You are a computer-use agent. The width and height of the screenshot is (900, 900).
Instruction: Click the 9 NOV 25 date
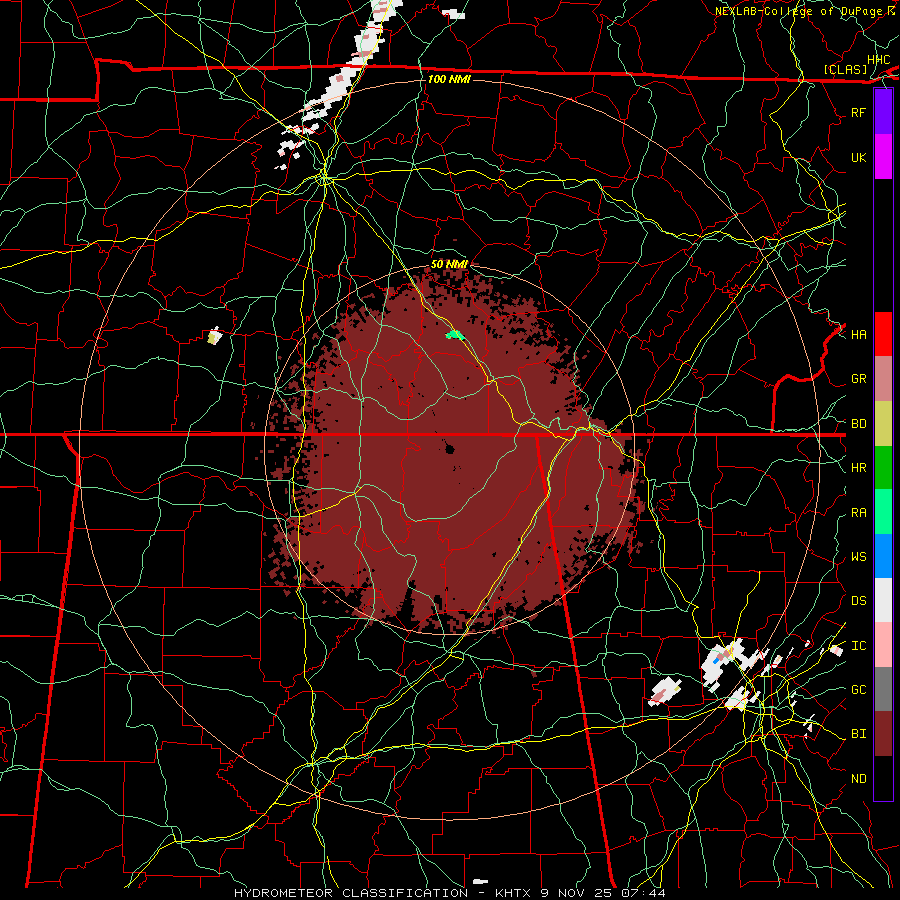(577, 893)
